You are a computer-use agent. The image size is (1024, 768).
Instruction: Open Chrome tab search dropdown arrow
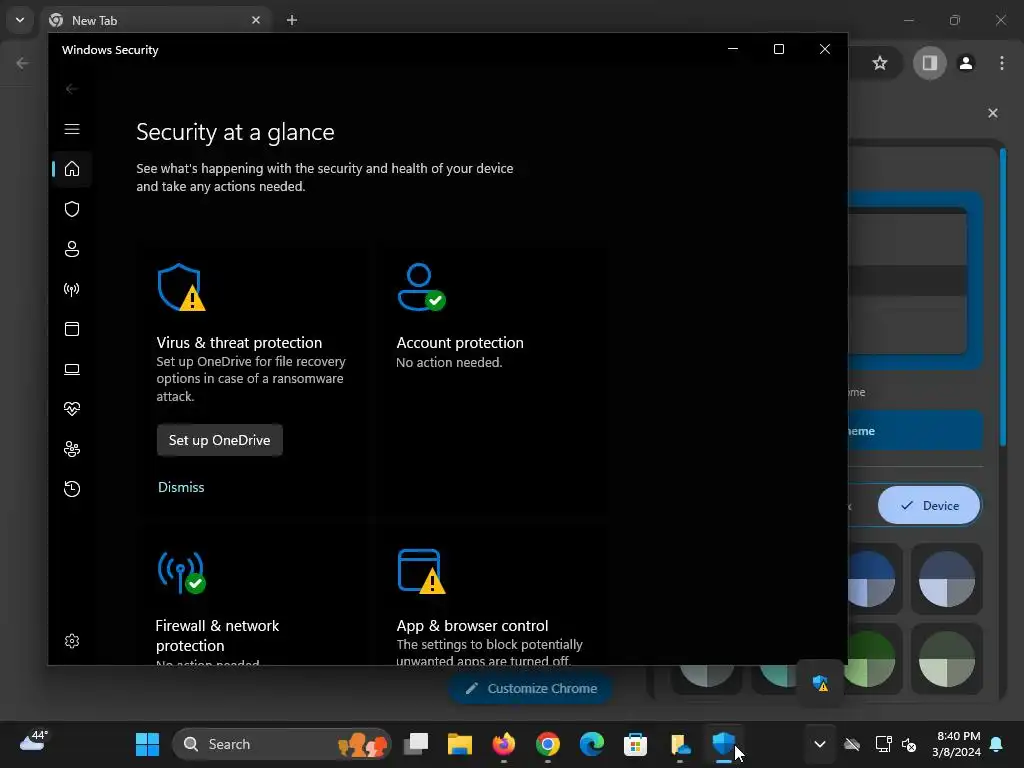click(x=20, y=20)
